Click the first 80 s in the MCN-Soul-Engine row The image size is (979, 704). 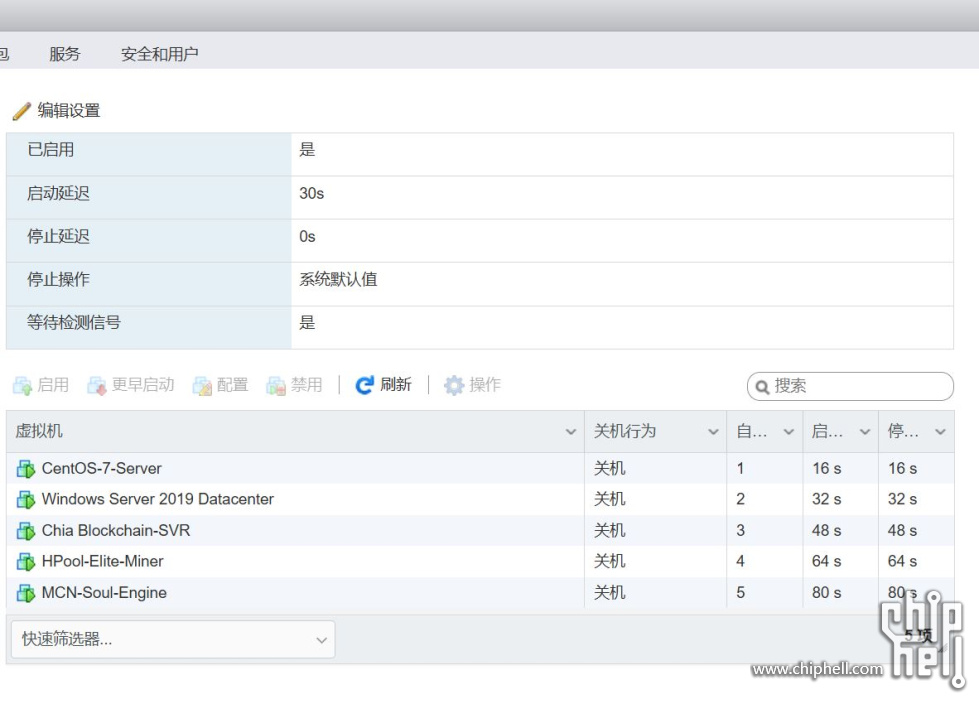tap(827, 593)
